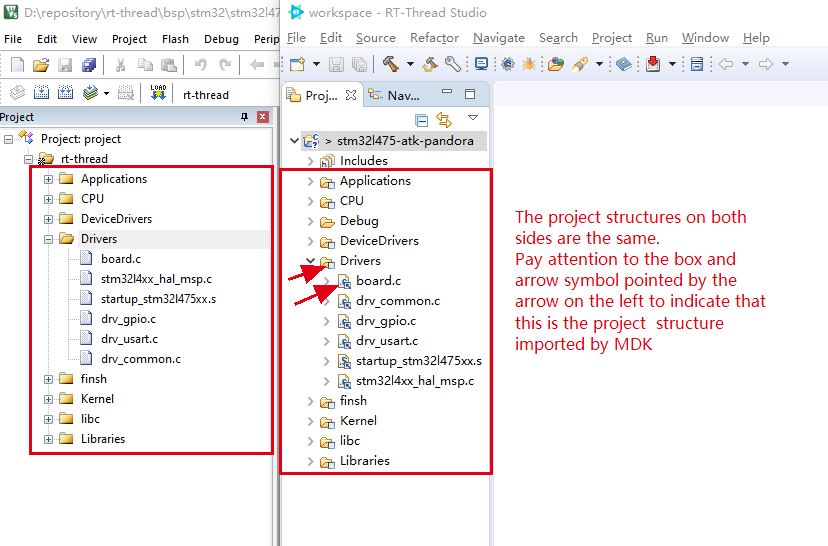
Task: Open Refactor menu in RT-Thread Studio
Action: [434, 38]
